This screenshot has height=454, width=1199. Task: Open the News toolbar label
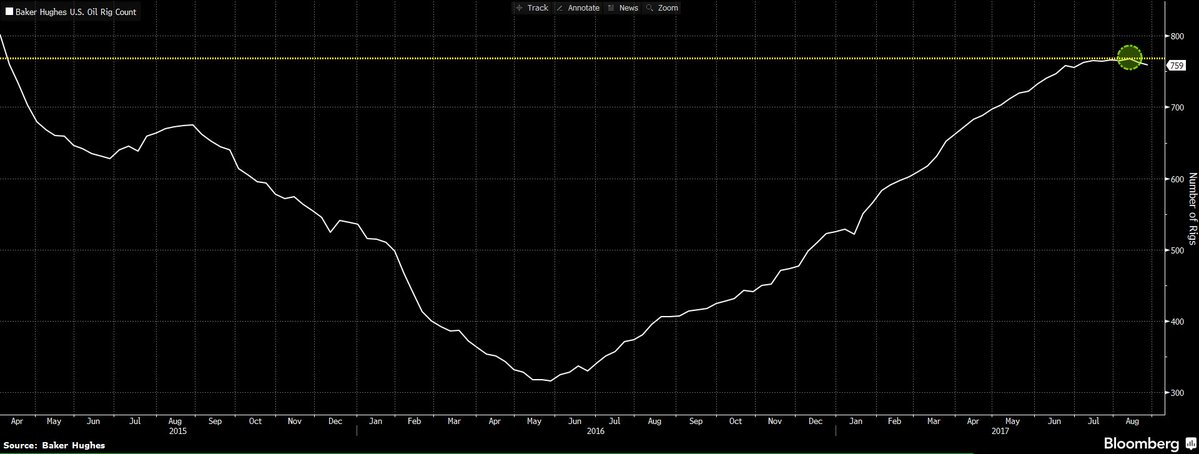point(628,8)
